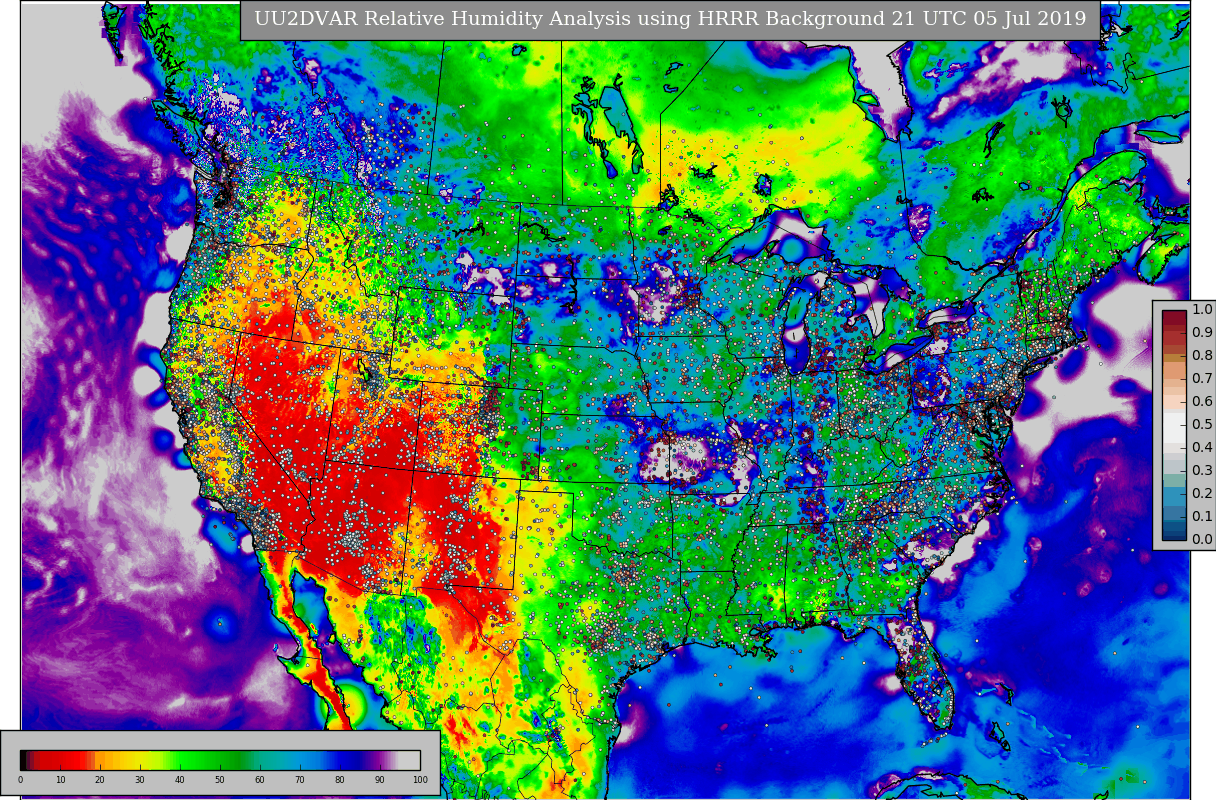Pick the dark red top of the vertical colorbar
1216x800 pixels.
point(1174,320)
